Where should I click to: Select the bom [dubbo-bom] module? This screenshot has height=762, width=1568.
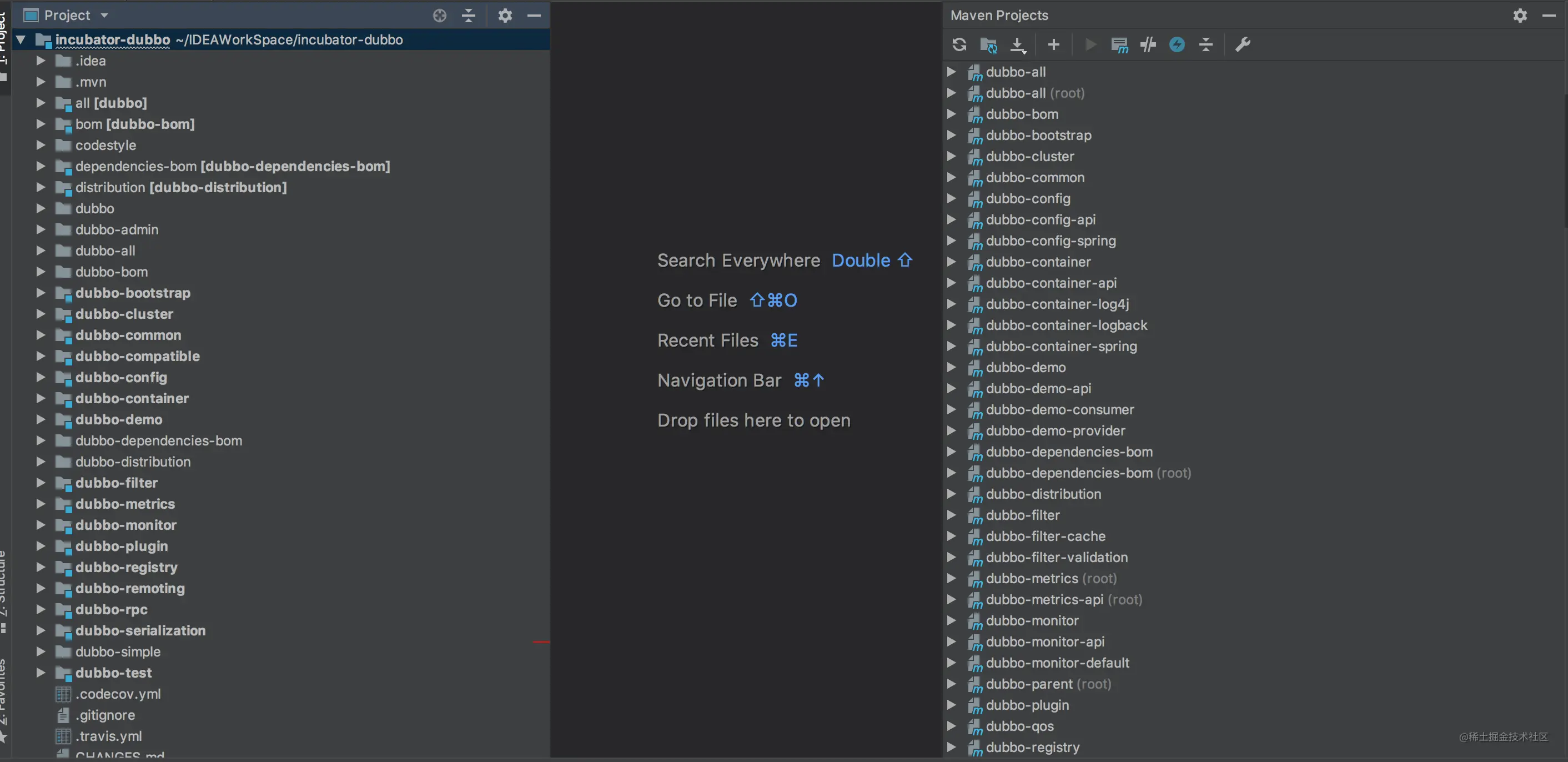[134, 124]
